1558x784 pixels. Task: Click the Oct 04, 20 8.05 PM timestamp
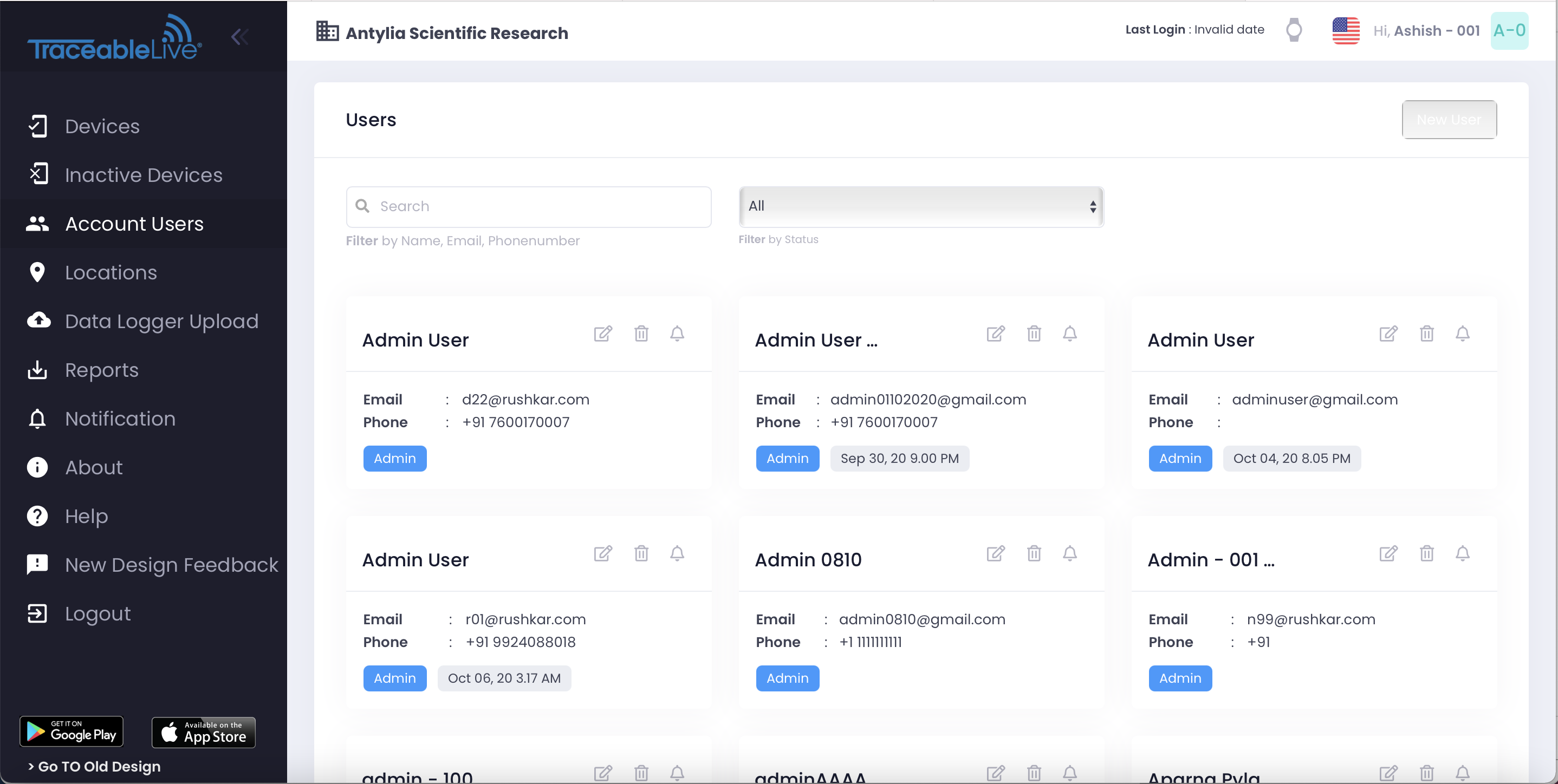tap(1292, 459)
